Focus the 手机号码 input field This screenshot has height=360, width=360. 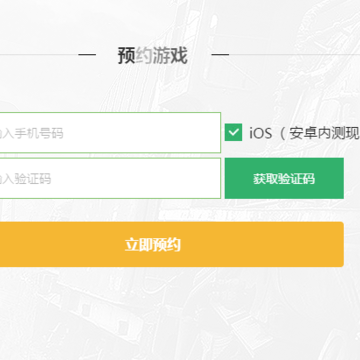pyautogui.click(x=110, y=133)
